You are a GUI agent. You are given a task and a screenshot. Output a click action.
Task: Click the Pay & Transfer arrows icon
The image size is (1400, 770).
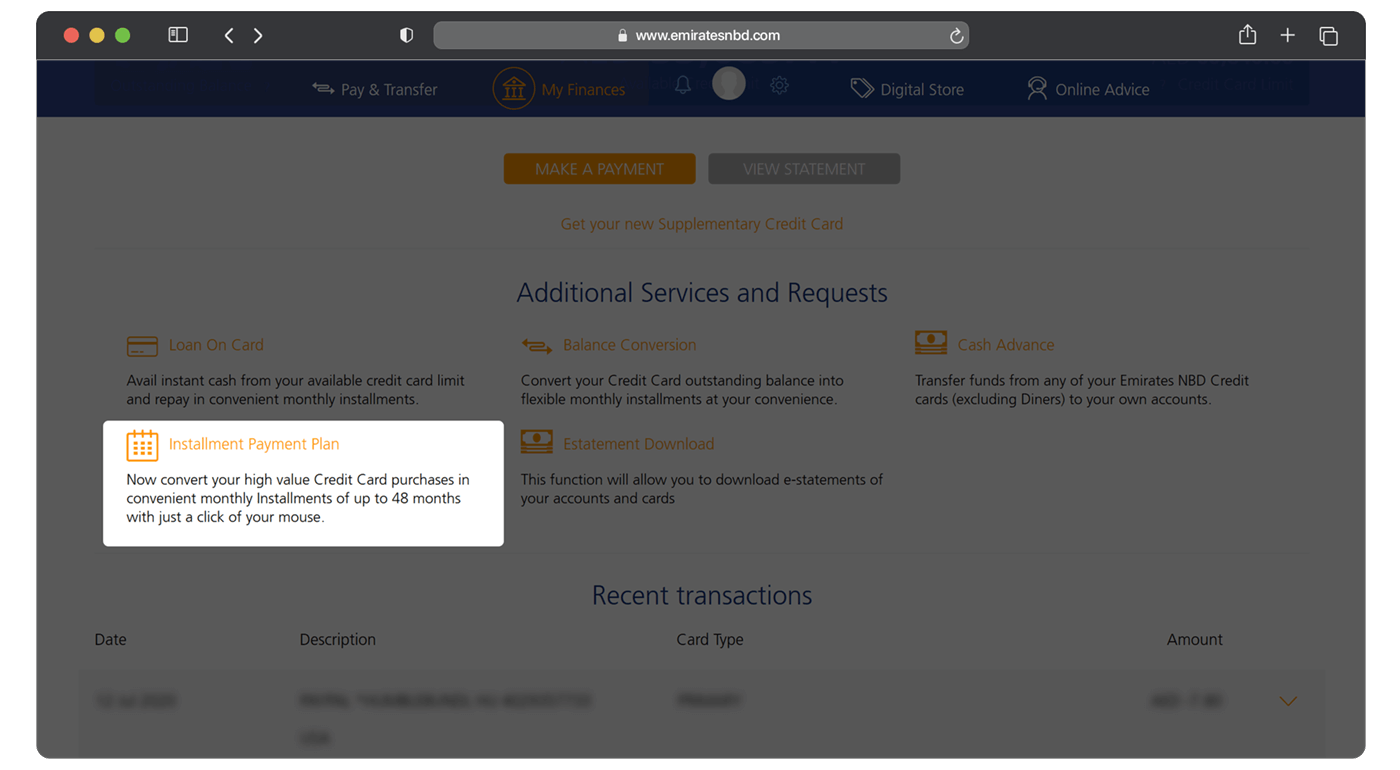point(323,88)
